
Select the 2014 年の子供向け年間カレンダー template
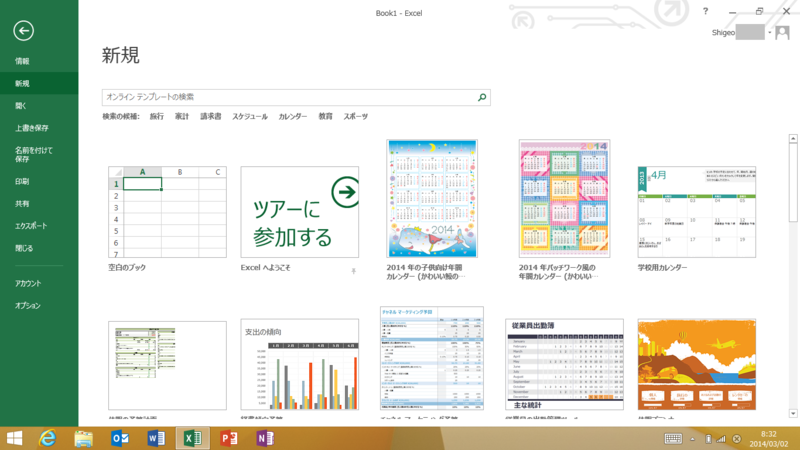(432, 198)
